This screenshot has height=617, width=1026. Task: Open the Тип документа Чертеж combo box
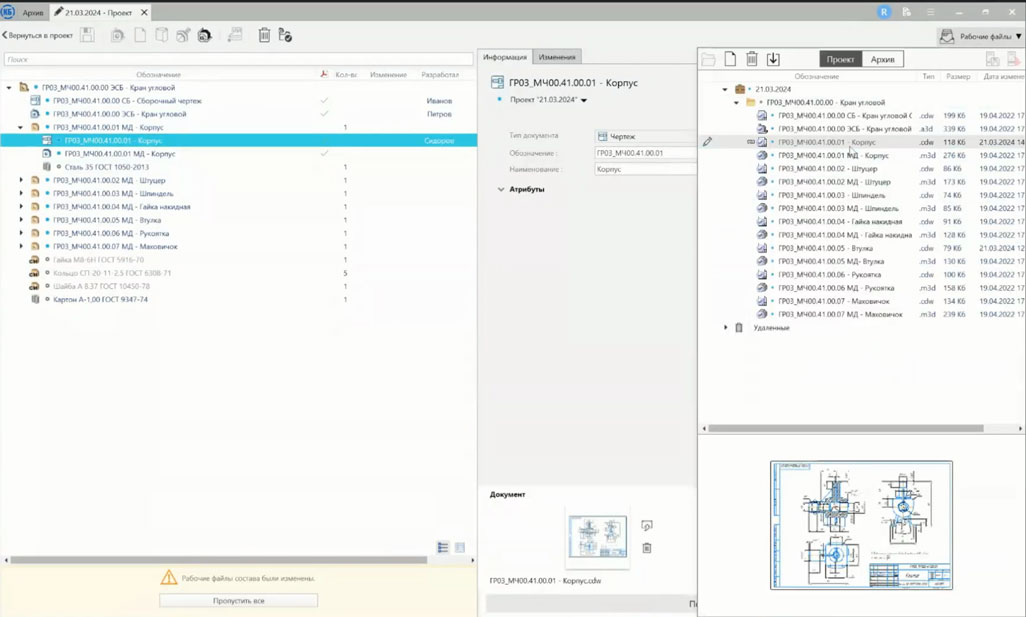click(646, 136)
